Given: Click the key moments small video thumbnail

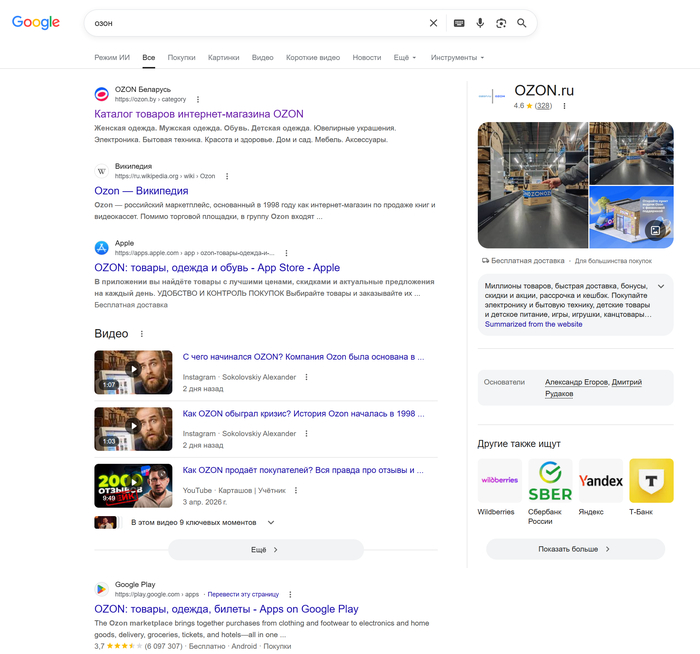Looking at the screenshot, I should point(106,522).
